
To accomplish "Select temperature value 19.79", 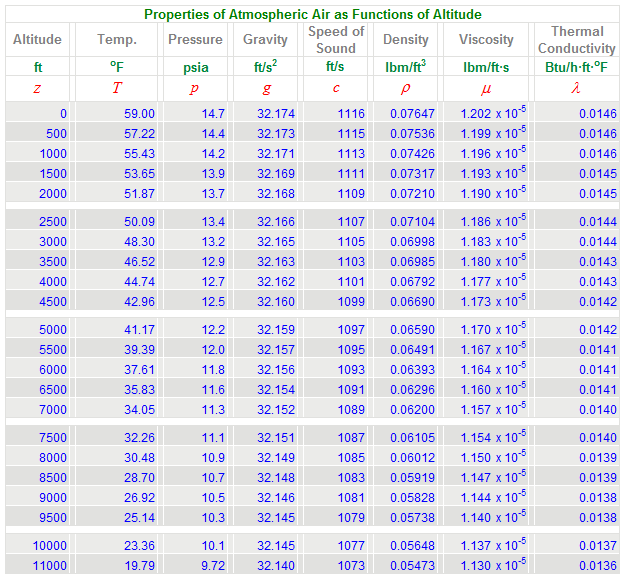I will (x=139, y=565).
